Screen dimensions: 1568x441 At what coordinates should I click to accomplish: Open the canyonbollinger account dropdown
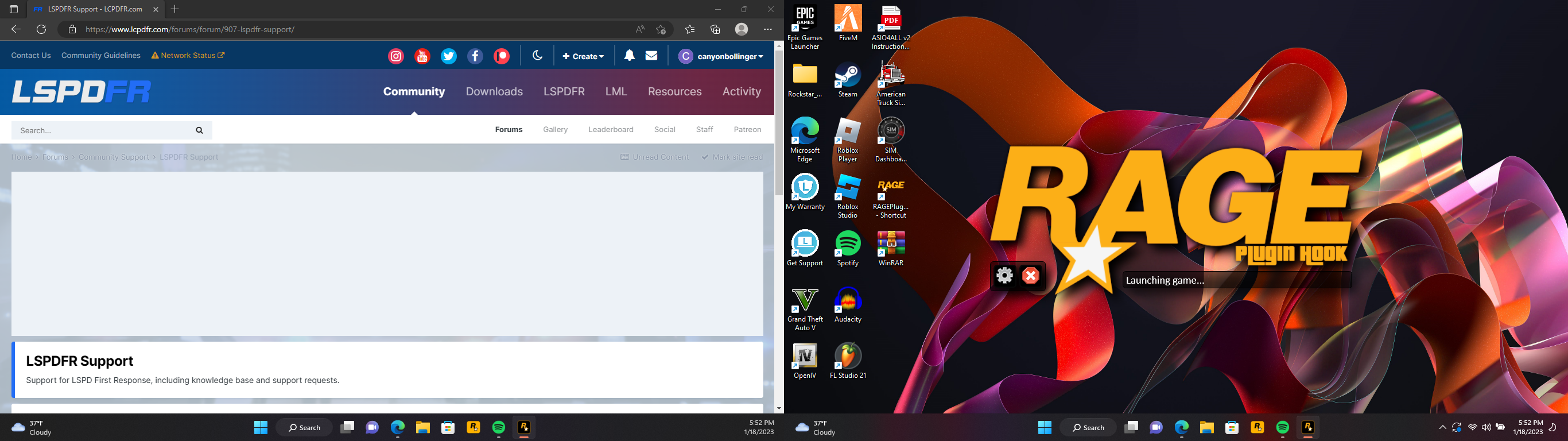[721, 56]
